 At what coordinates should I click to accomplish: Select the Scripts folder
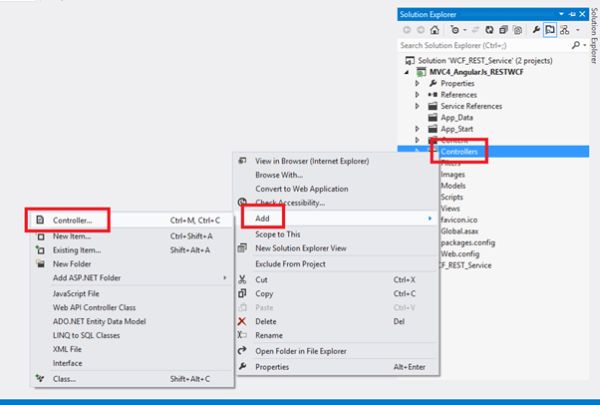coord(452,197)
